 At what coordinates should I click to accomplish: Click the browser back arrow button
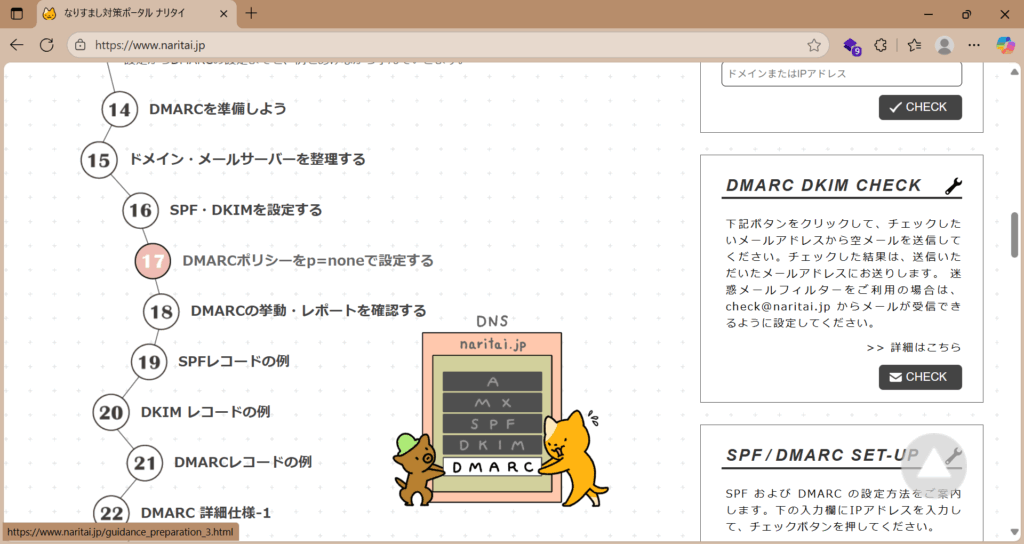17,45
